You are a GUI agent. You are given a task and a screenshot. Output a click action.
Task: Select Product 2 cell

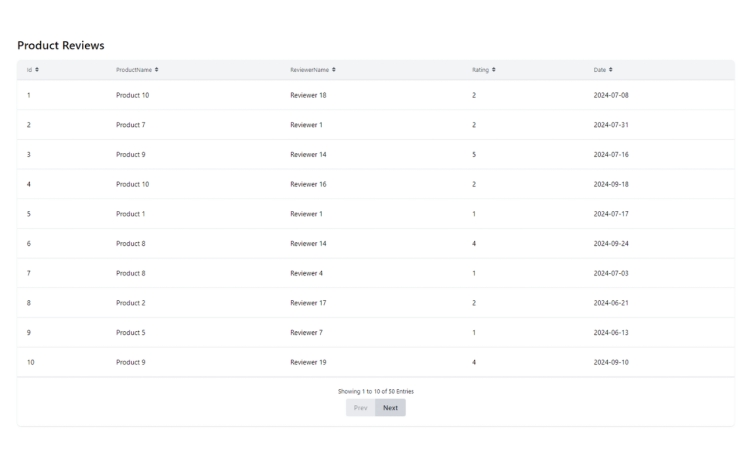(131, 303)
